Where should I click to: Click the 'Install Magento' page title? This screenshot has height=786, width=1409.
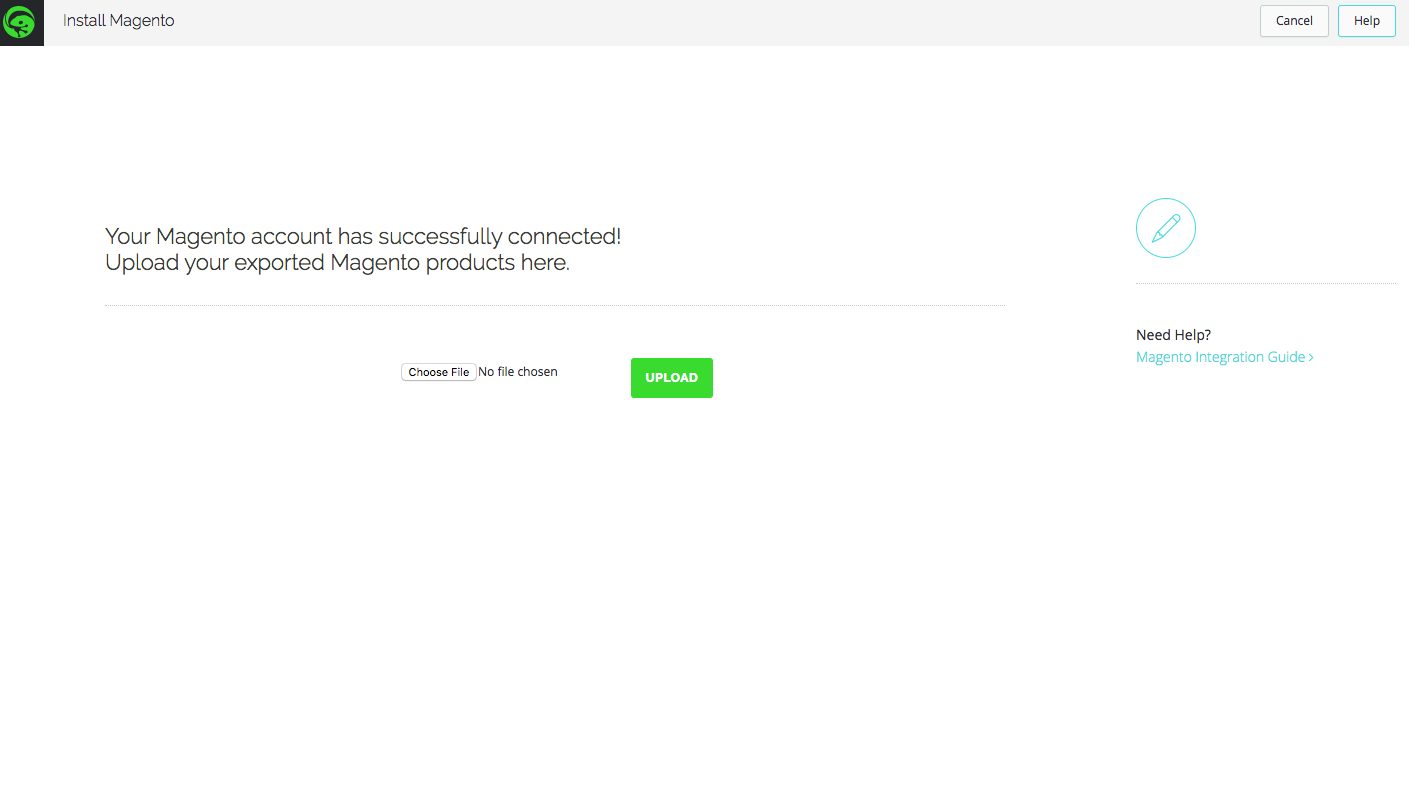(118, 21)
